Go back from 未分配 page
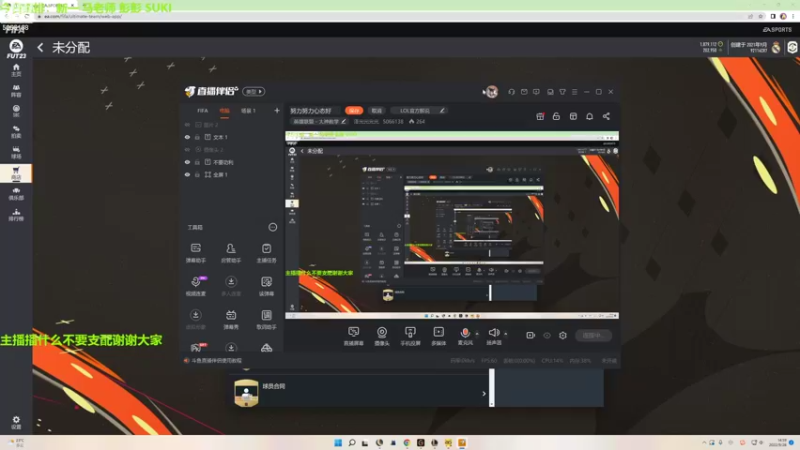The height and width of the screenshot is (450, 800). (40, 48)
